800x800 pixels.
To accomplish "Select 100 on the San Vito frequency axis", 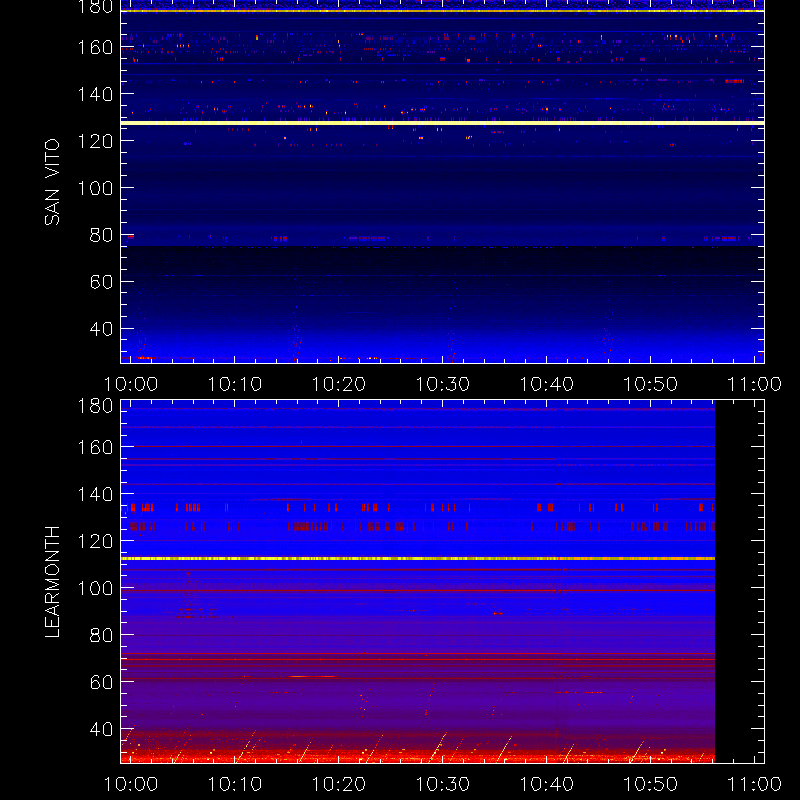I will 95,188.
